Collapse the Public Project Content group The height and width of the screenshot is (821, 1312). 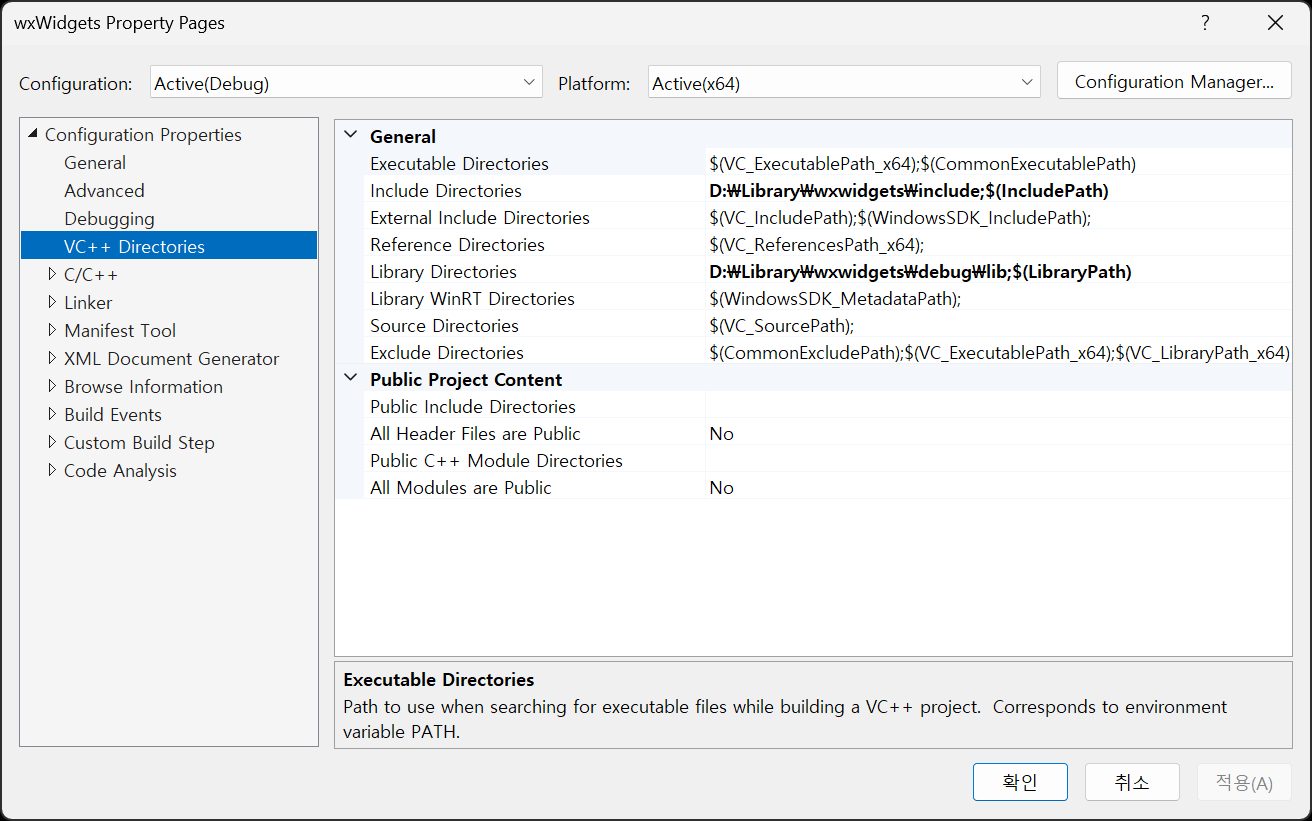click(x=350, y=379)
